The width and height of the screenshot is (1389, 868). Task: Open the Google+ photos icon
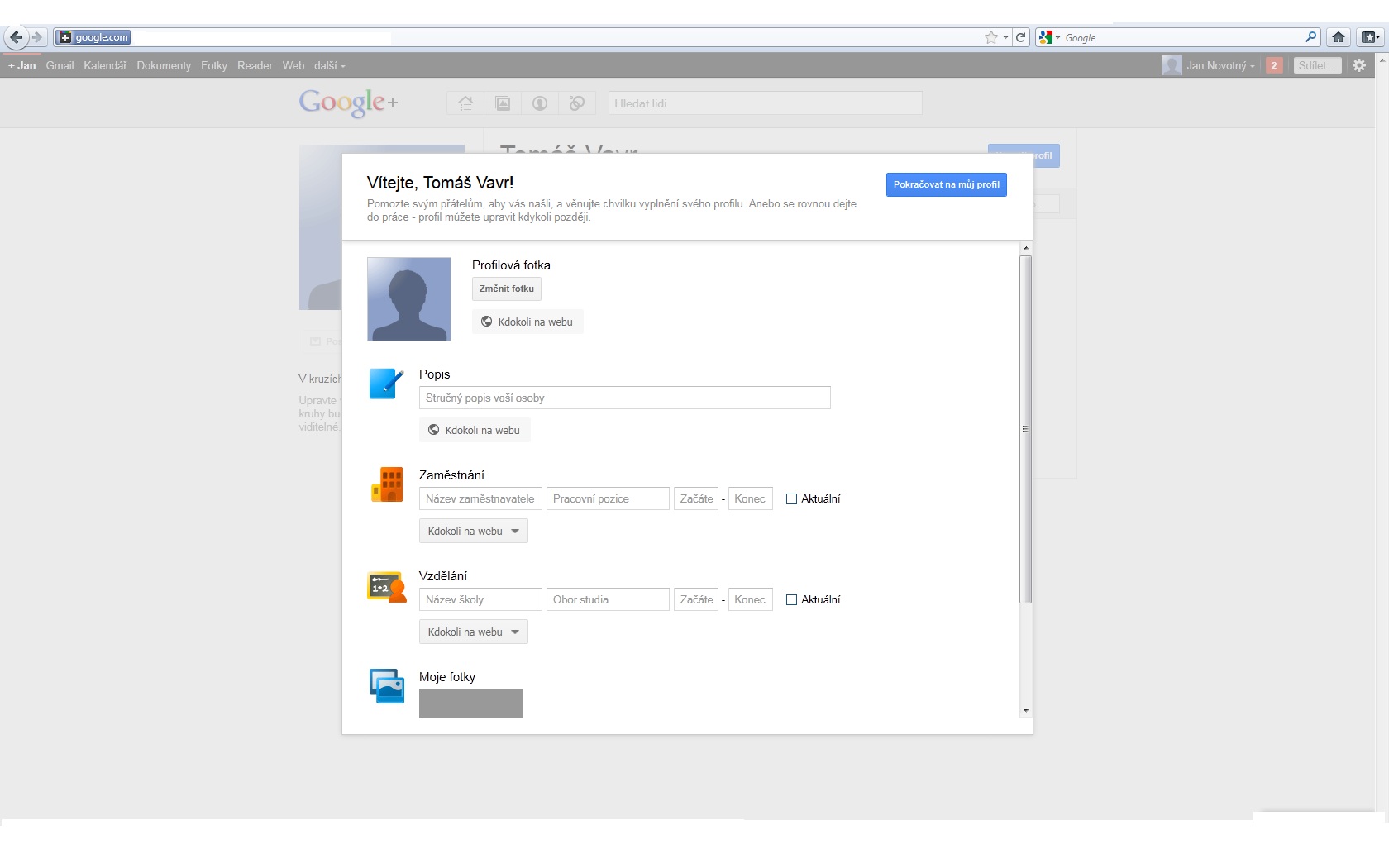tap(503, 103)
